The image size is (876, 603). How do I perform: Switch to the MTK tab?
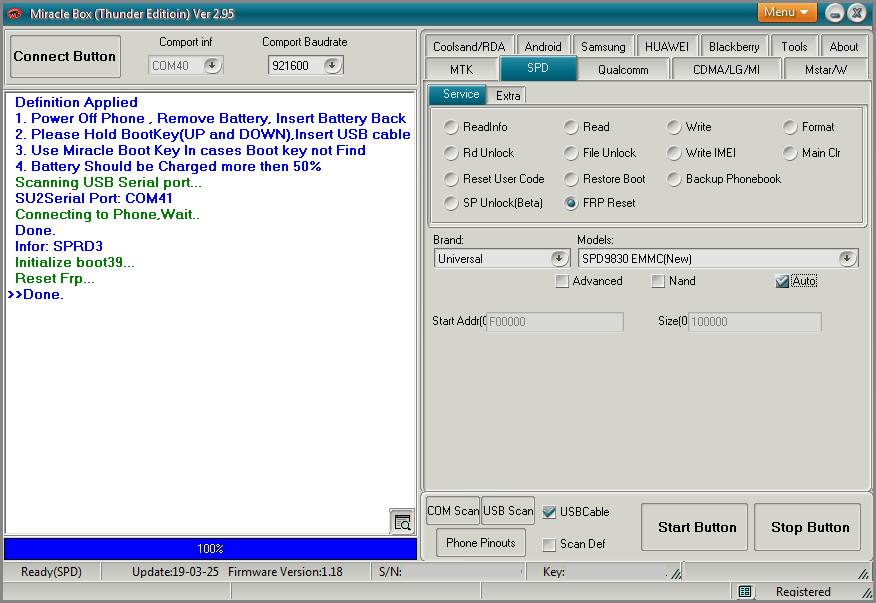461,69
